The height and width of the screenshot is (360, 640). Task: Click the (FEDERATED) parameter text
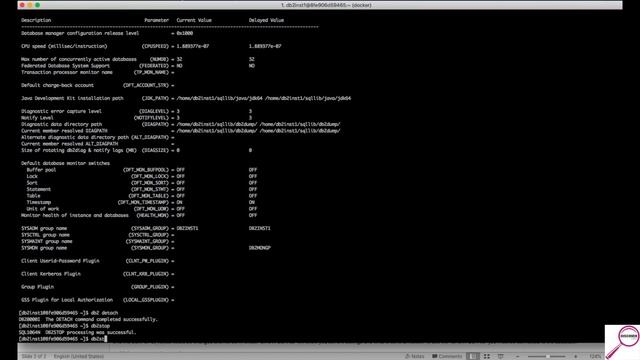pyautogui.click(x=154, y=66)
